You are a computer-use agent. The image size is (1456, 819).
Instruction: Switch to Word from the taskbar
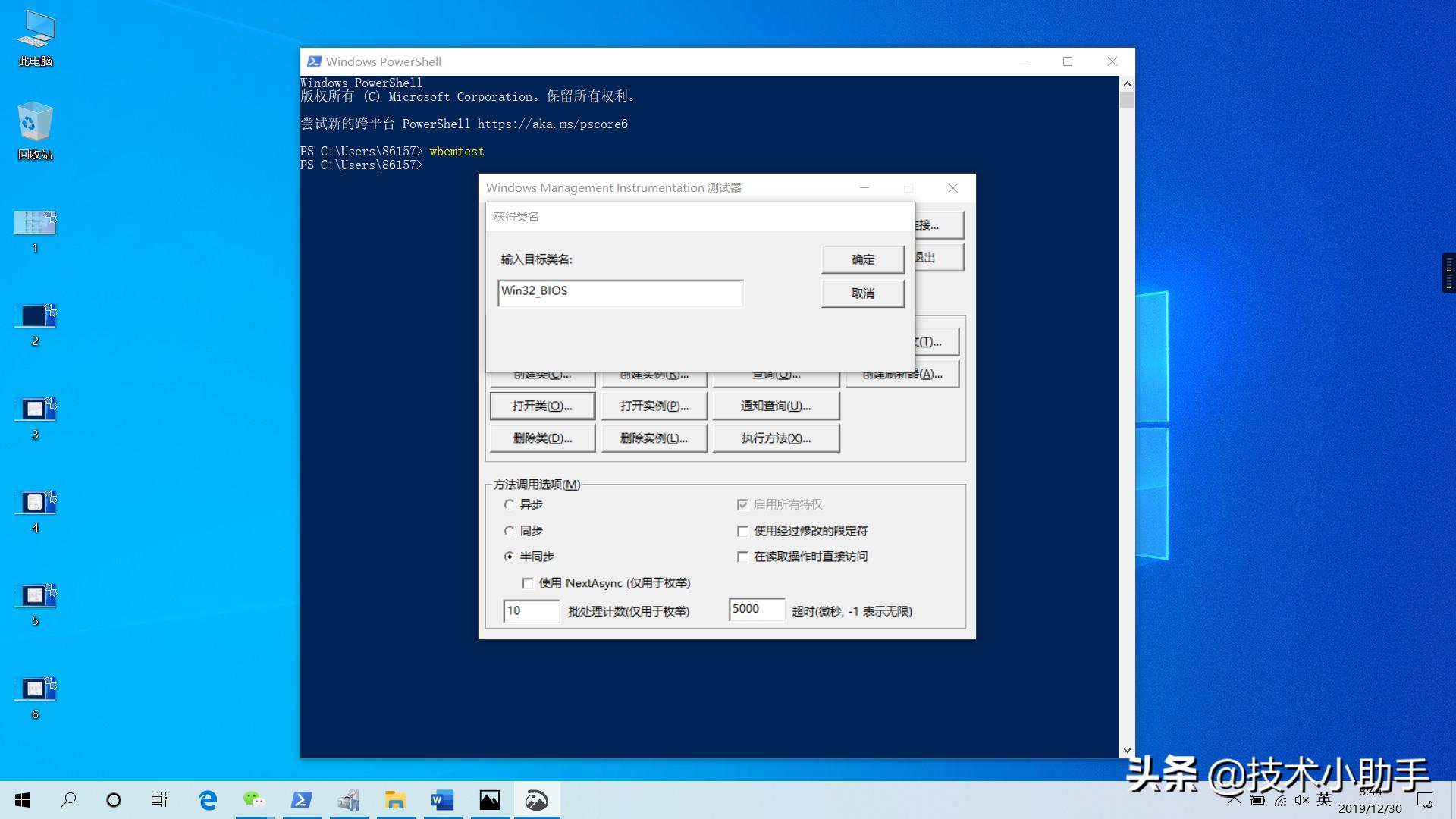coord(442,800)
